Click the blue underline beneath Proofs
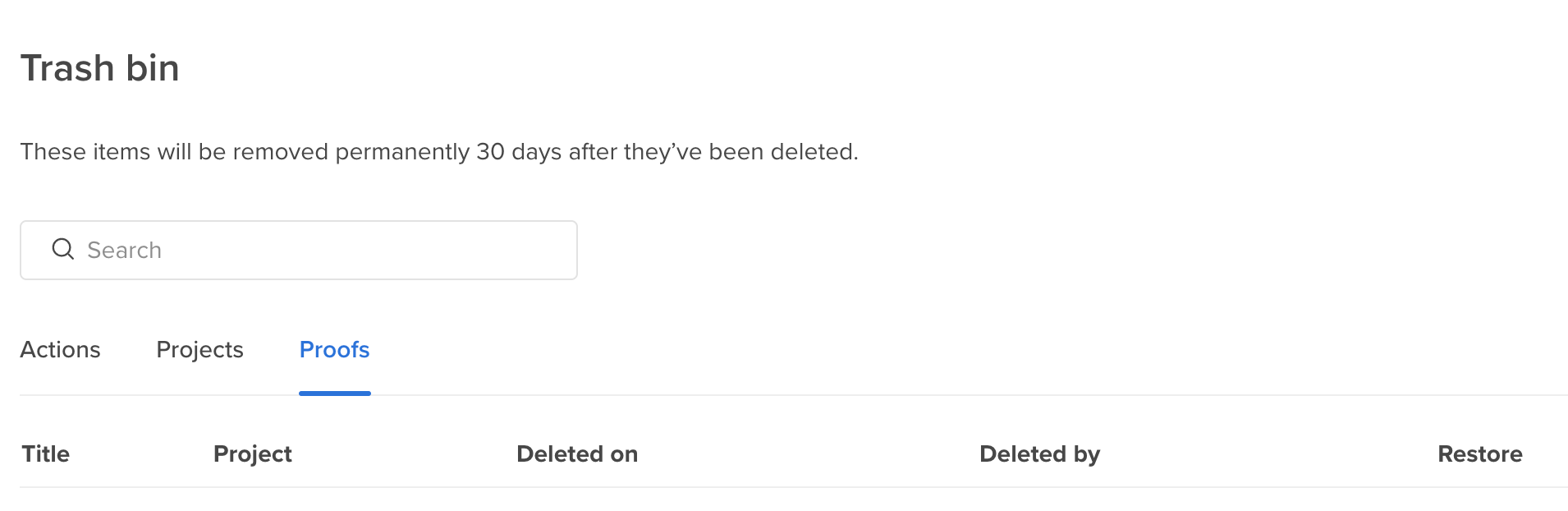This screenshot has width=1568, height=511. click(x=334, y=394)
